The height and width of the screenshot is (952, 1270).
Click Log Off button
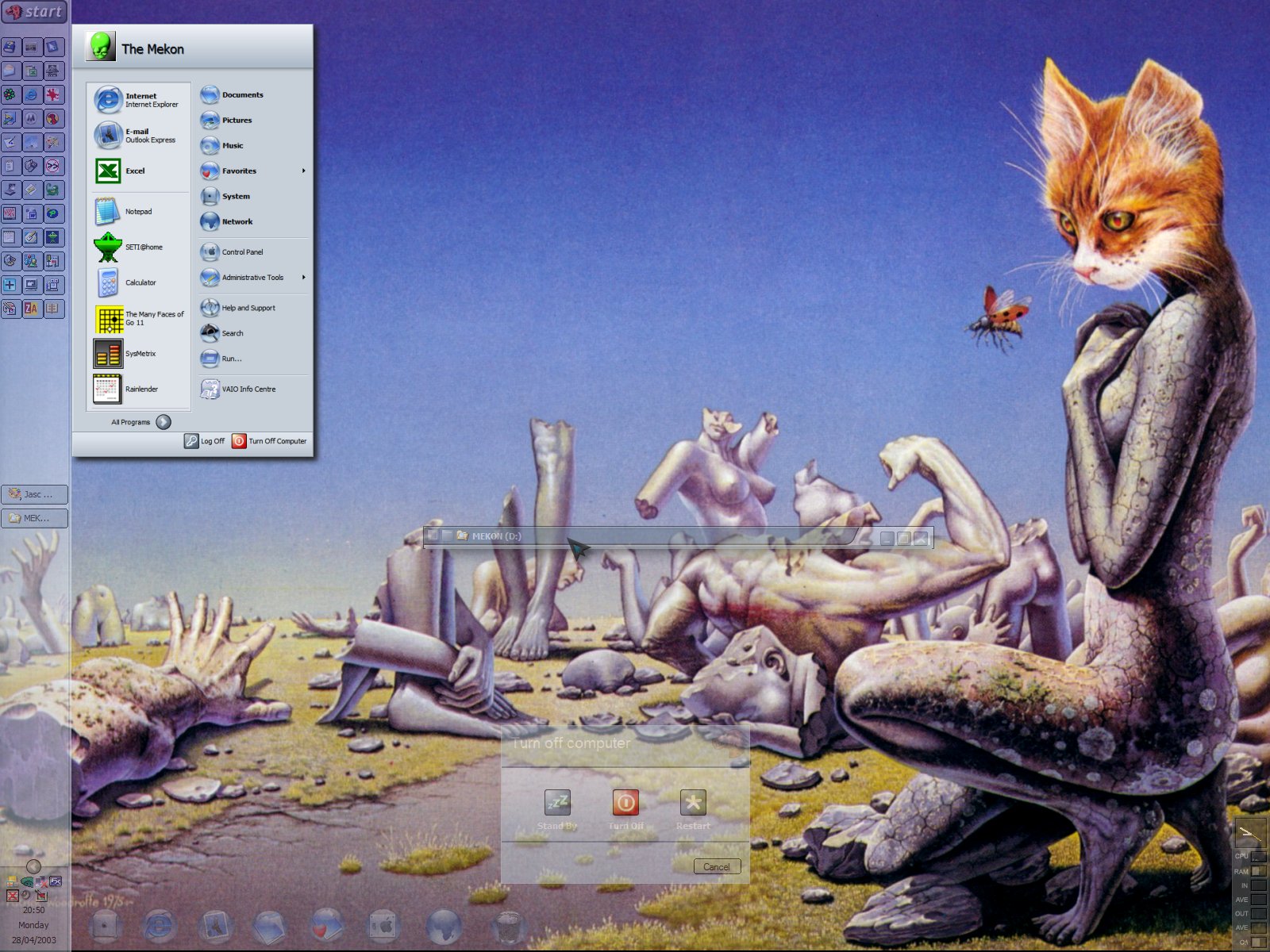[205, 441]
